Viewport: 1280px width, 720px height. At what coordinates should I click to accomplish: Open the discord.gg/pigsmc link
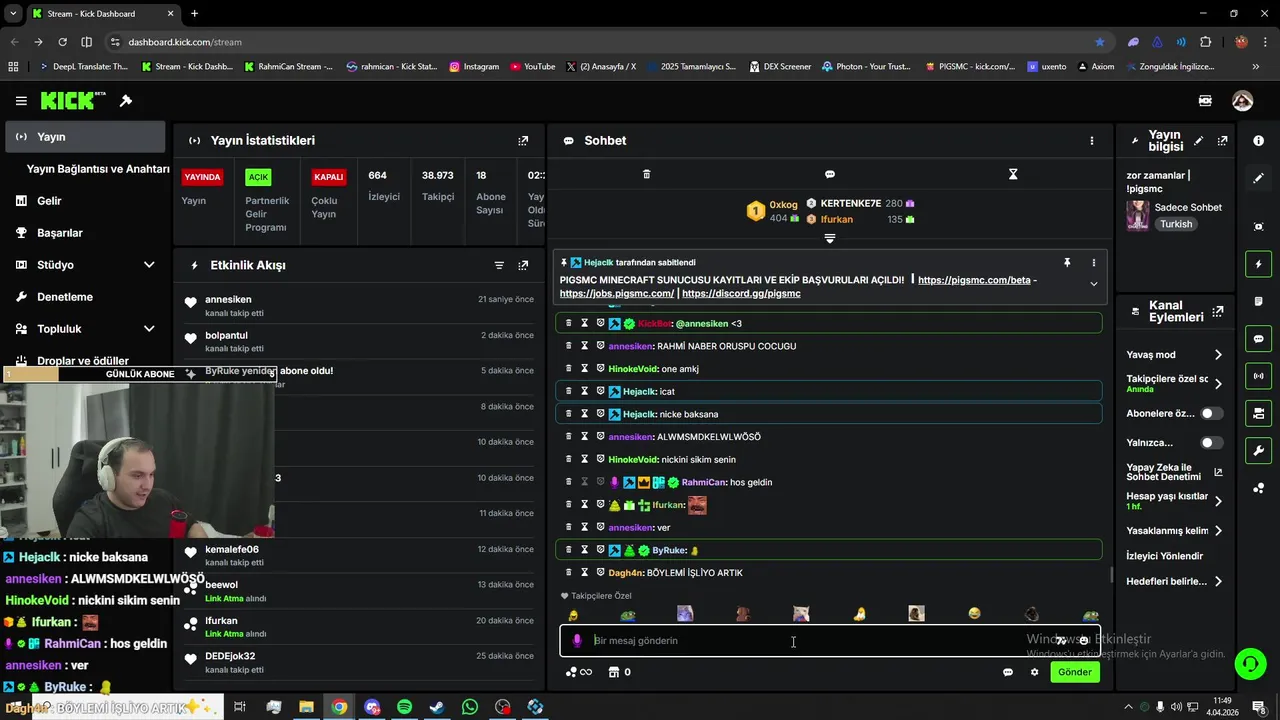pos(741,294)
